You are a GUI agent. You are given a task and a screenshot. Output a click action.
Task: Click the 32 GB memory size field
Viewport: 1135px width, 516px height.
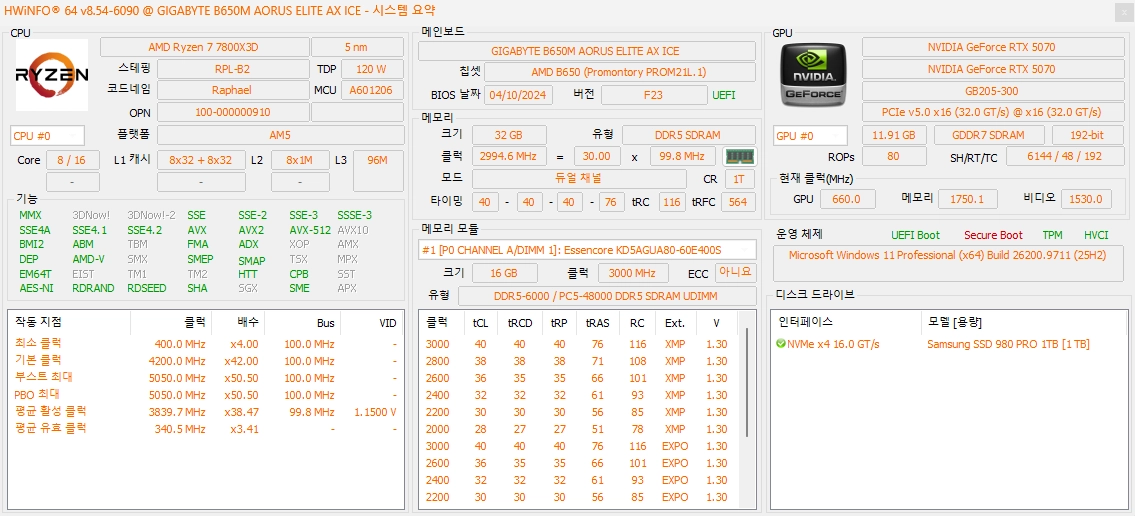[508, 135]
